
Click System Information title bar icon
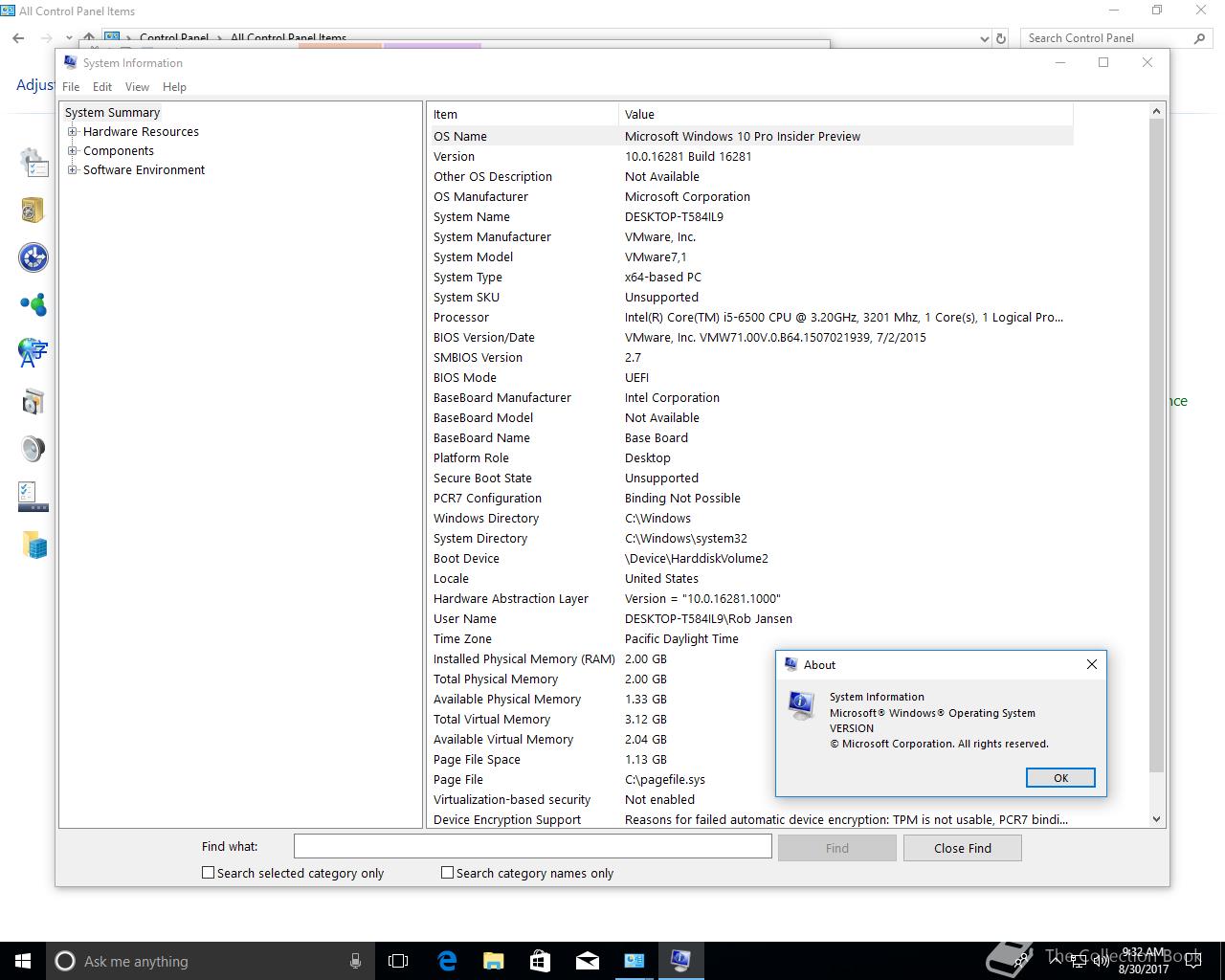coord(71,62)
